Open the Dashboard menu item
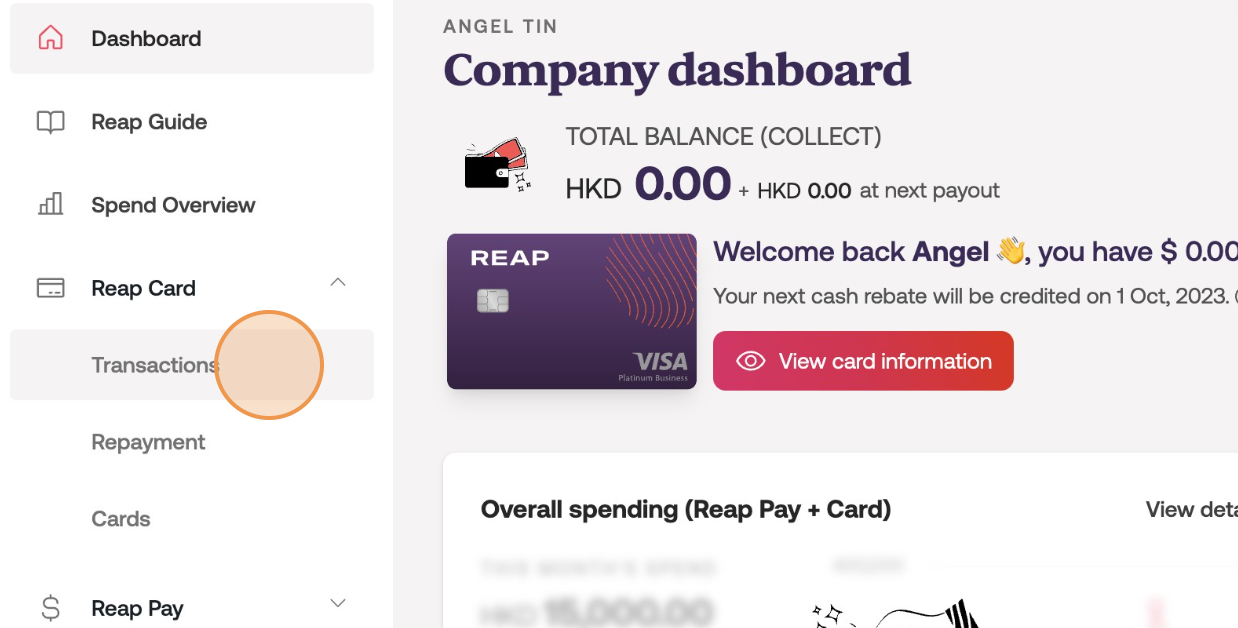This screenshot has width=1238, height=628. [146, 39]
